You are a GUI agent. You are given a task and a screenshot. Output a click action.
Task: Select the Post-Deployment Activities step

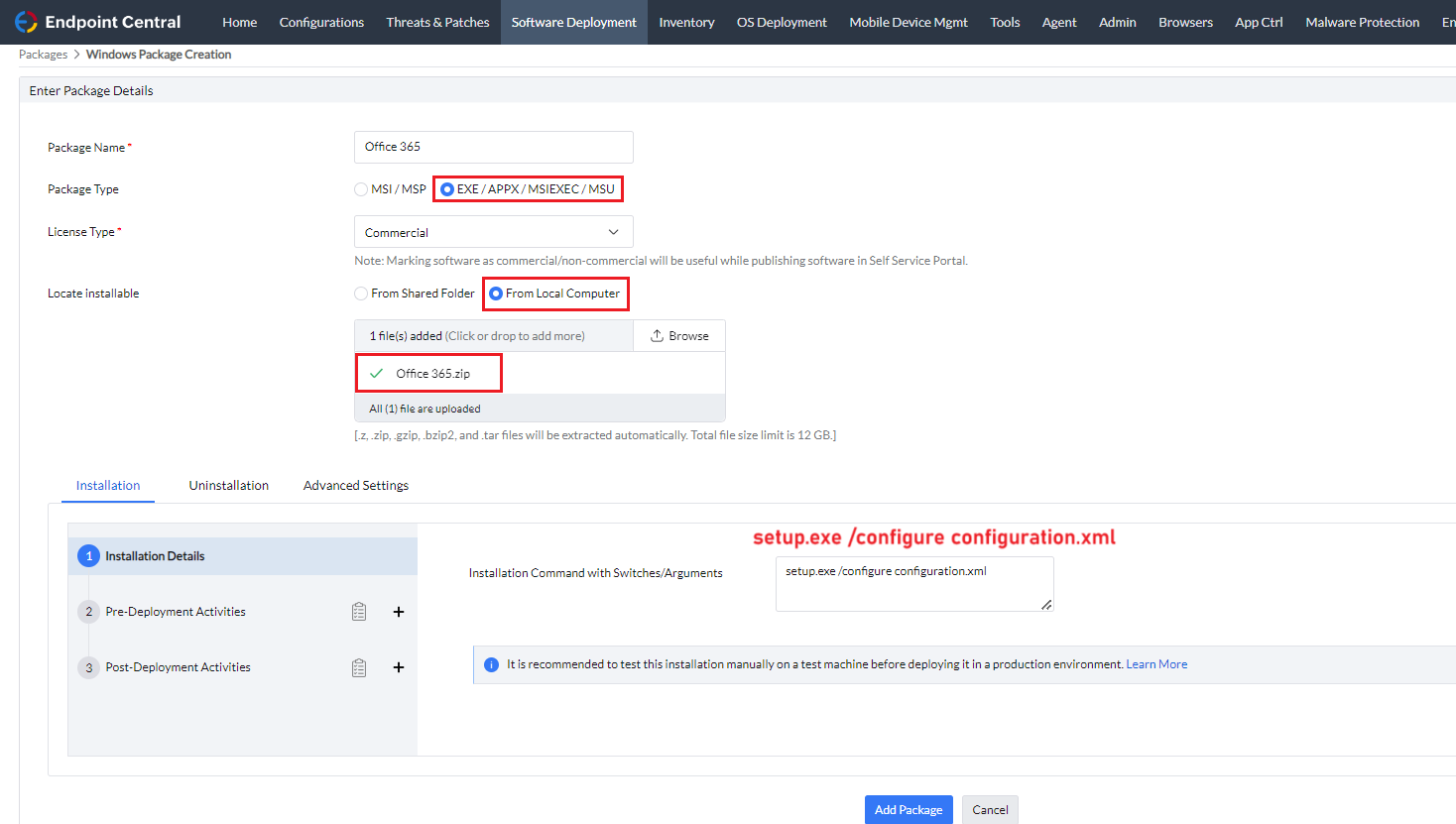(x=178, y=667)
